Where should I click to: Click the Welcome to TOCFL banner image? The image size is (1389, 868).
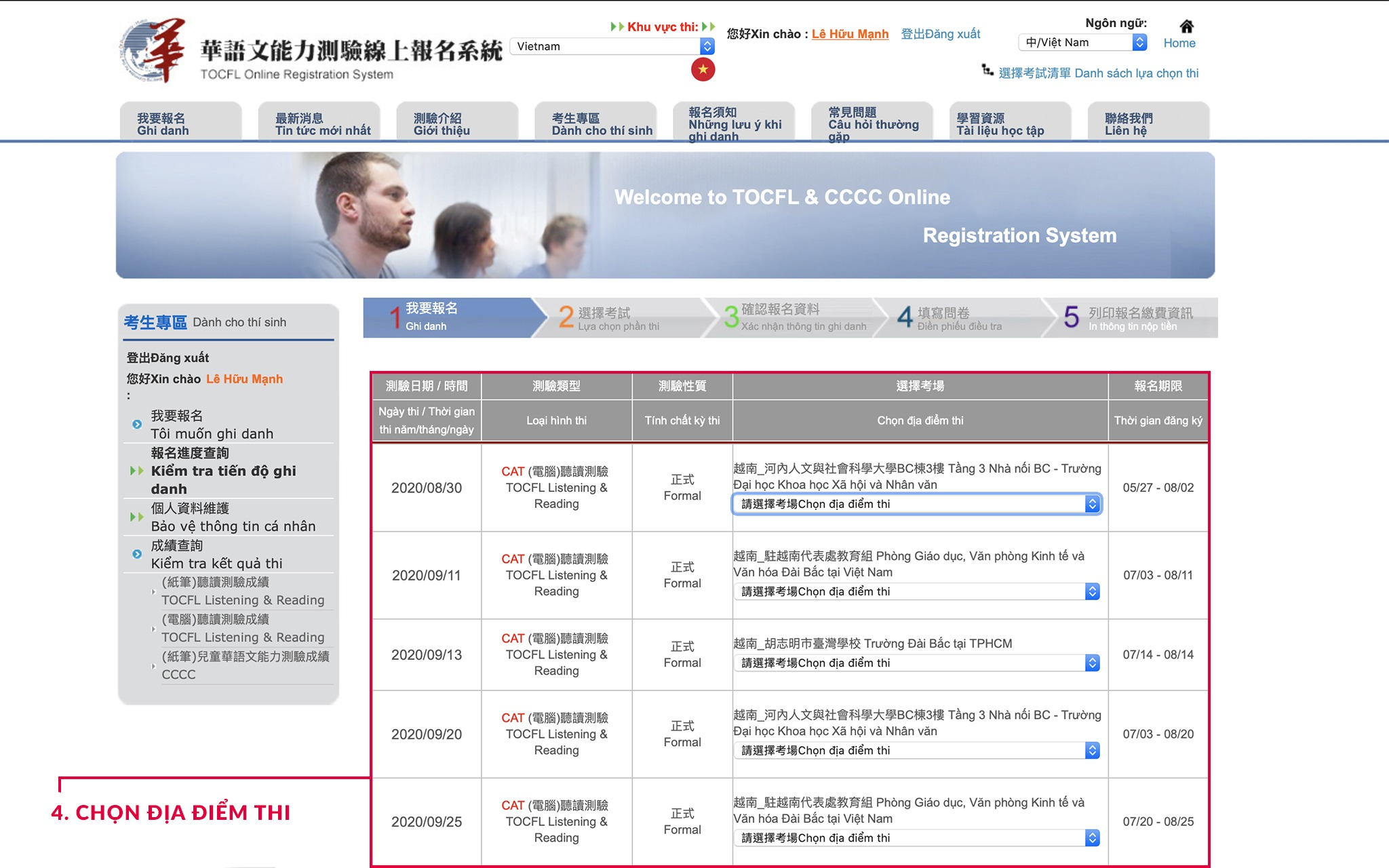[x=665, y=215]
